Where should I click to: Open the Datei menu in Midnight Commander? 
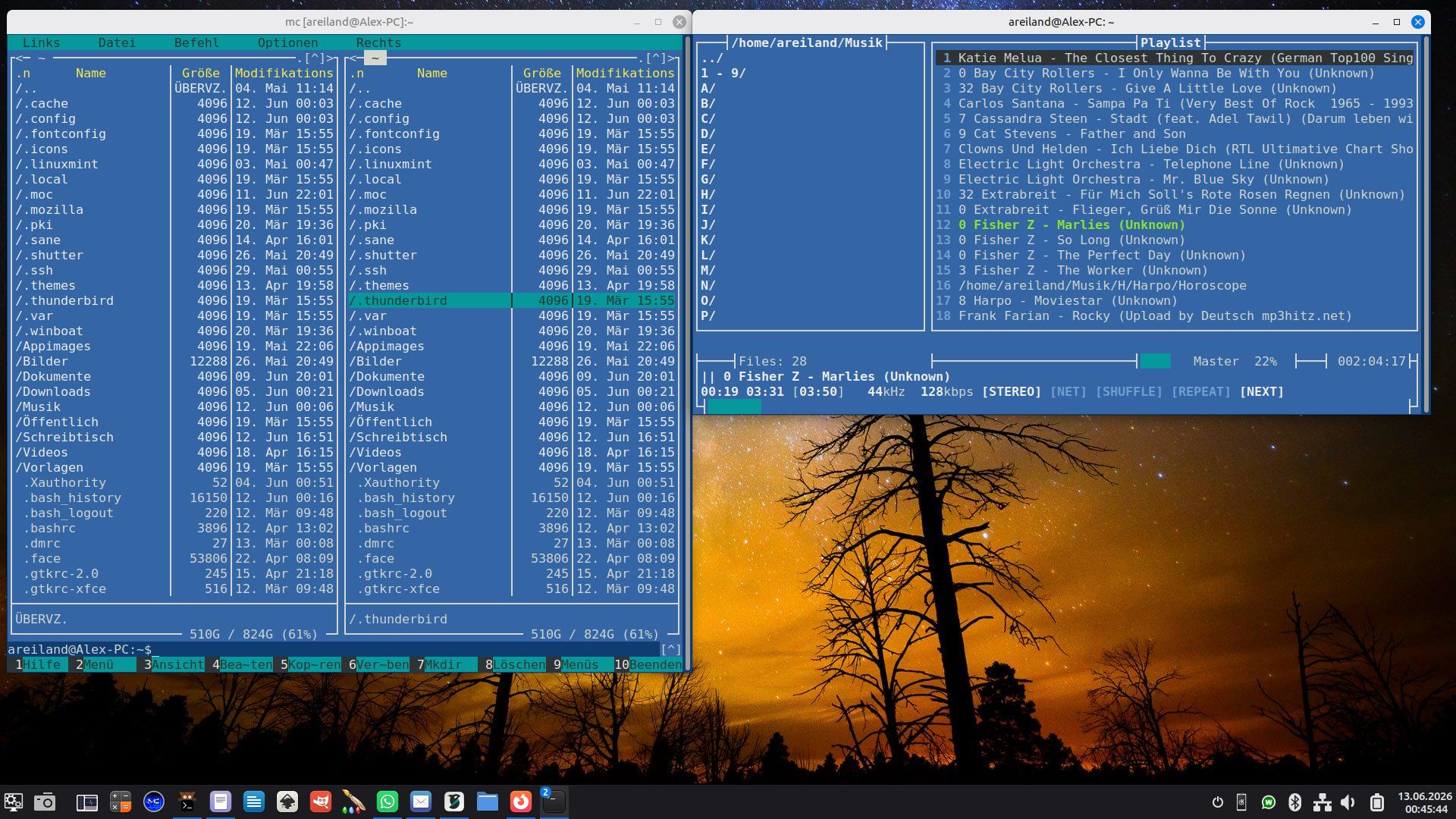[118, 43]
